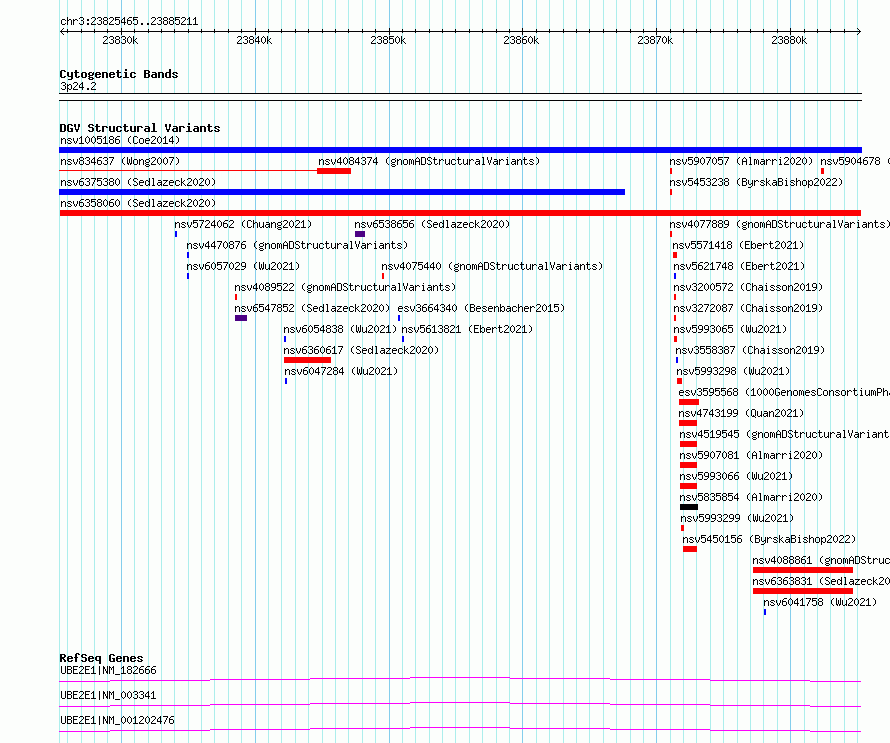Select nsv5453238 (ByrskaBishop2022) label
The width and height of the screenshot is (890, 743).
[x=756, y=182]
